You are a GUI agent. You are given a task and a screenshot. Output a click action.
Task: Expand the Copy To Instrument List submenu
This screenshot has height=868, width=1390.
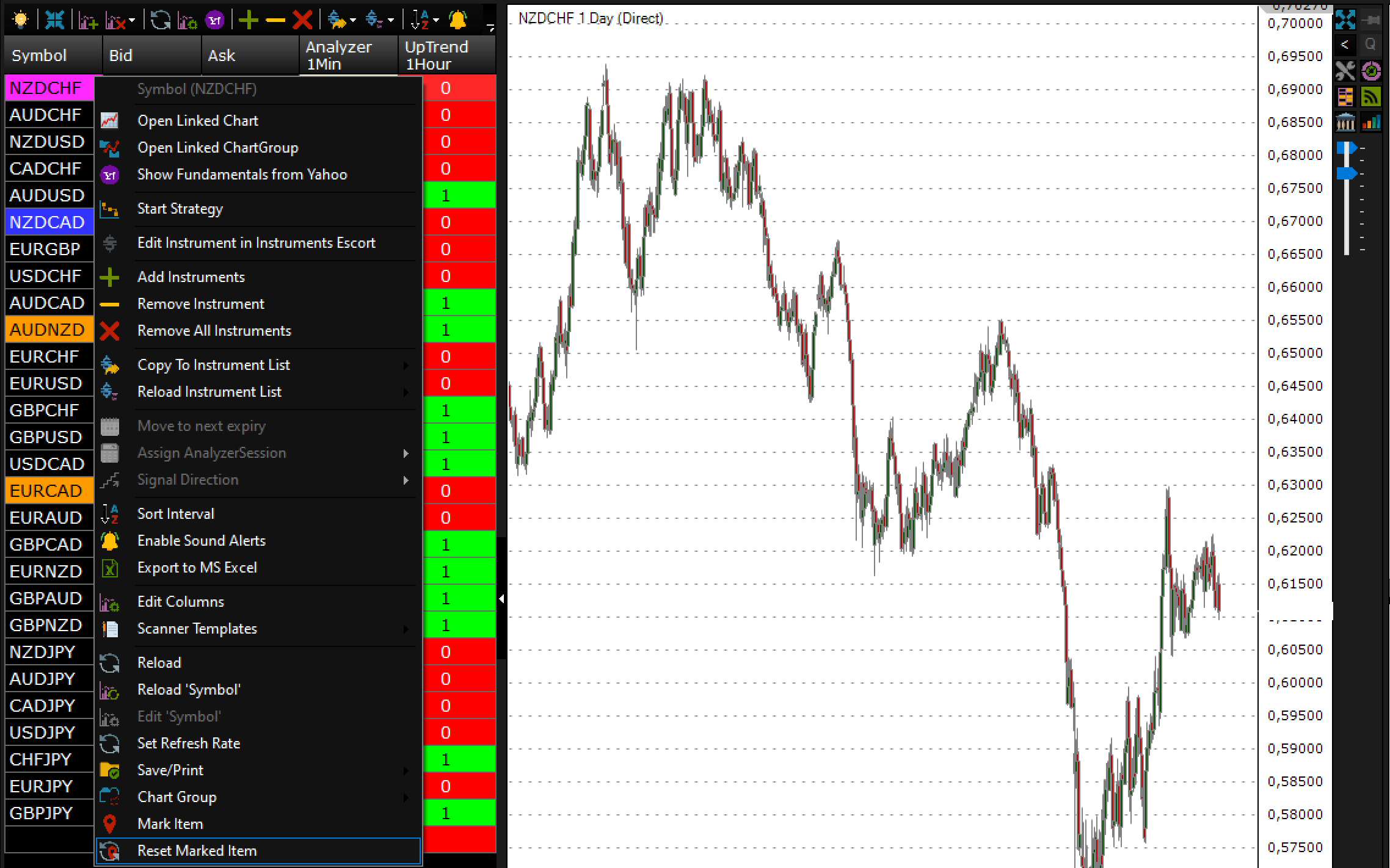[x=214, y=365]
